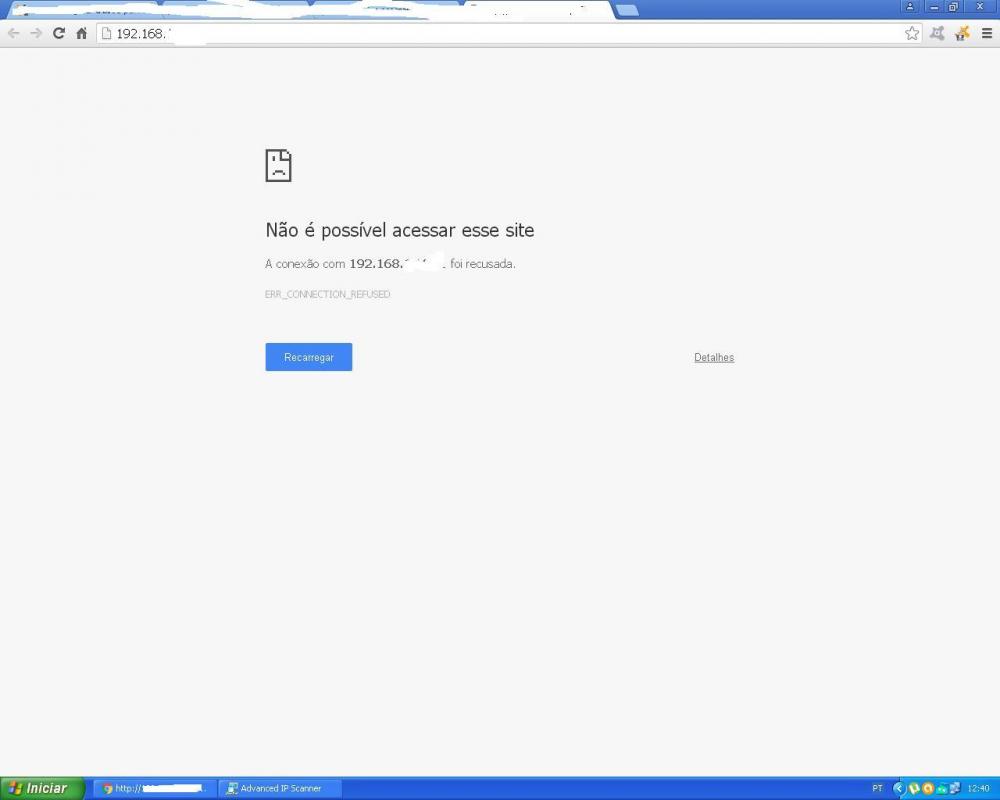
Task: Open the green device tray icon
Action: coord(942,789)
